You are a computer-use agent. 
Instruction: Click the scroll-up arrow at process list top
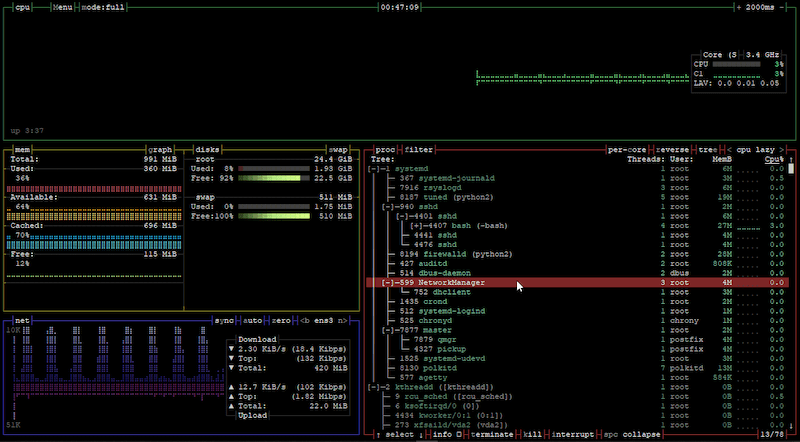[791, 160]
